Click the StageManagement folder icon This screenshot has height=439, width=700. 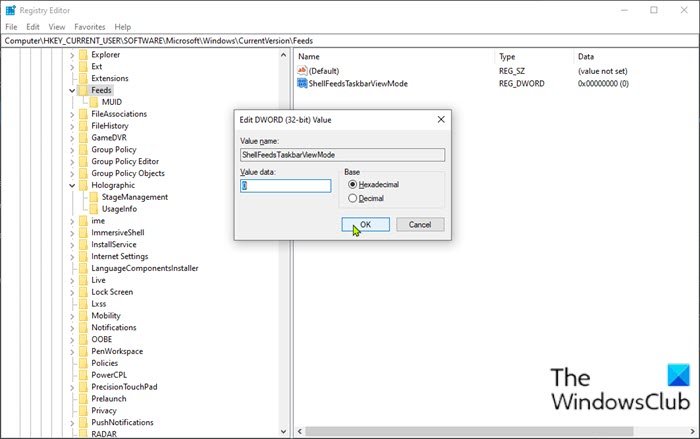point(94,197)
